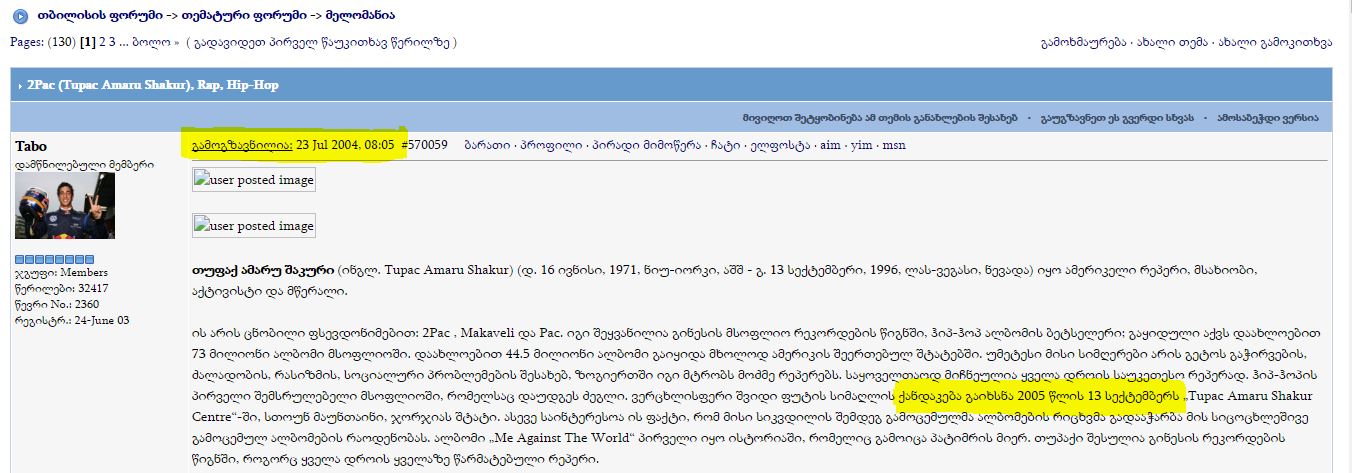Subscribe via მივიღოთ შეტყობინება ამ თემის განახლების შესახებ
The image size is (1352, 473).
click(x=880, y=117)
